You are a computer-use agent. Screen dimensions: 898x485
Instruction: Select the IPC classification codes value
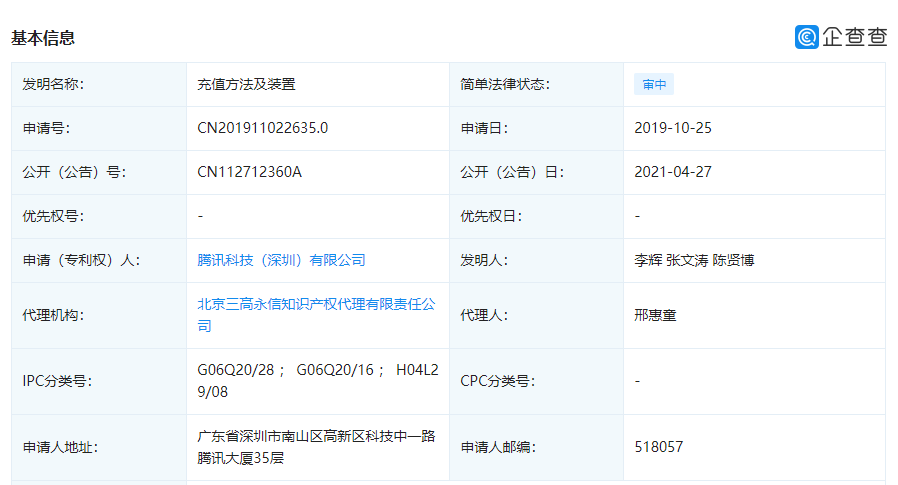(315, 380)
